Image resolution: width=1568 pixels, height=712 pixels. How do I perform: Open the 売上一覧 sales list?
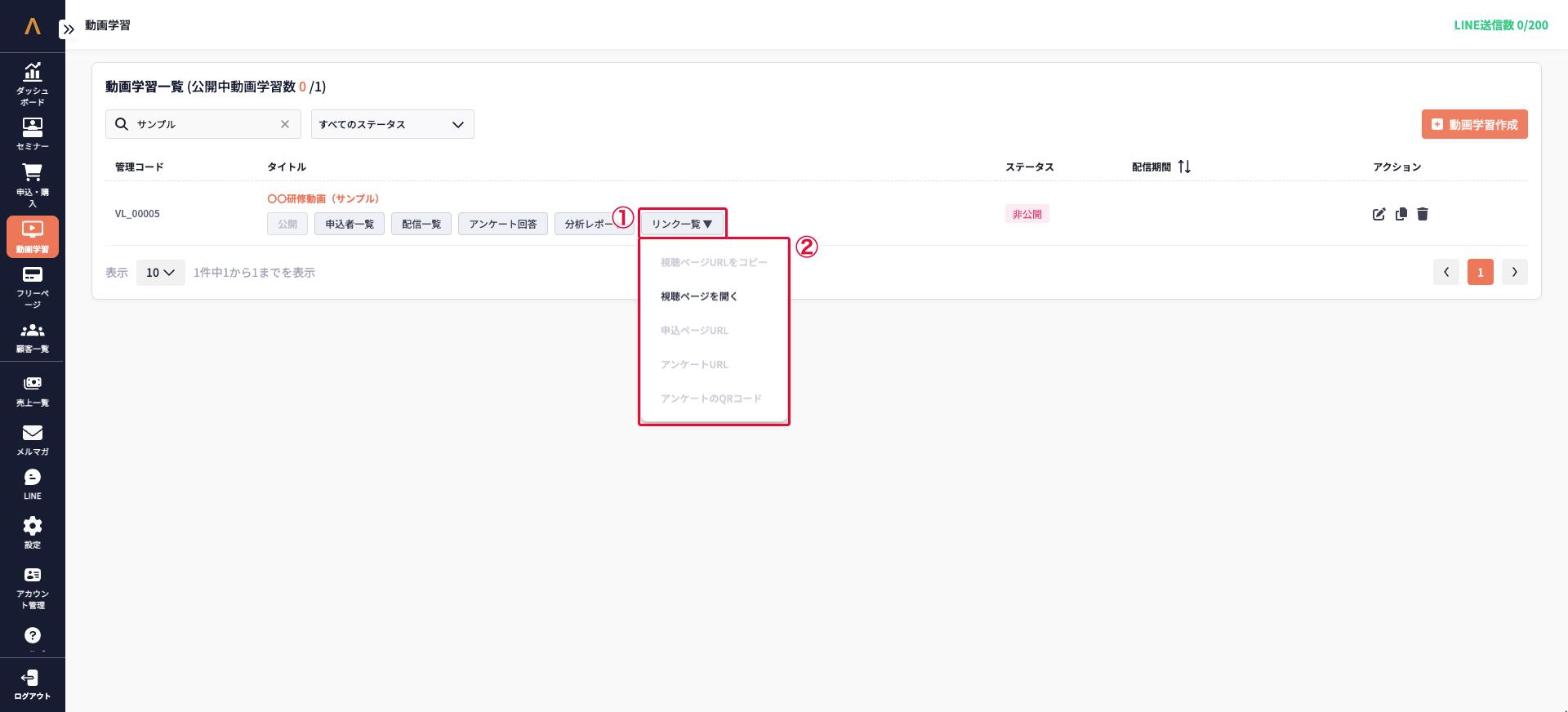32,391
